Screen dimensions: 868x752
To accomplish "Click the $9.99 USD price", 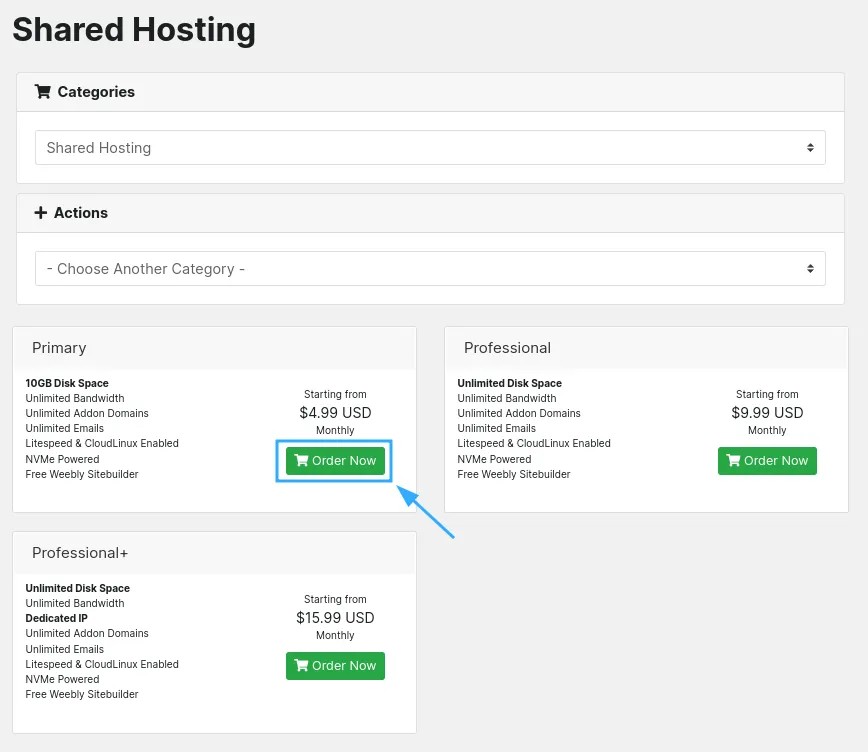I will (767, 413).
